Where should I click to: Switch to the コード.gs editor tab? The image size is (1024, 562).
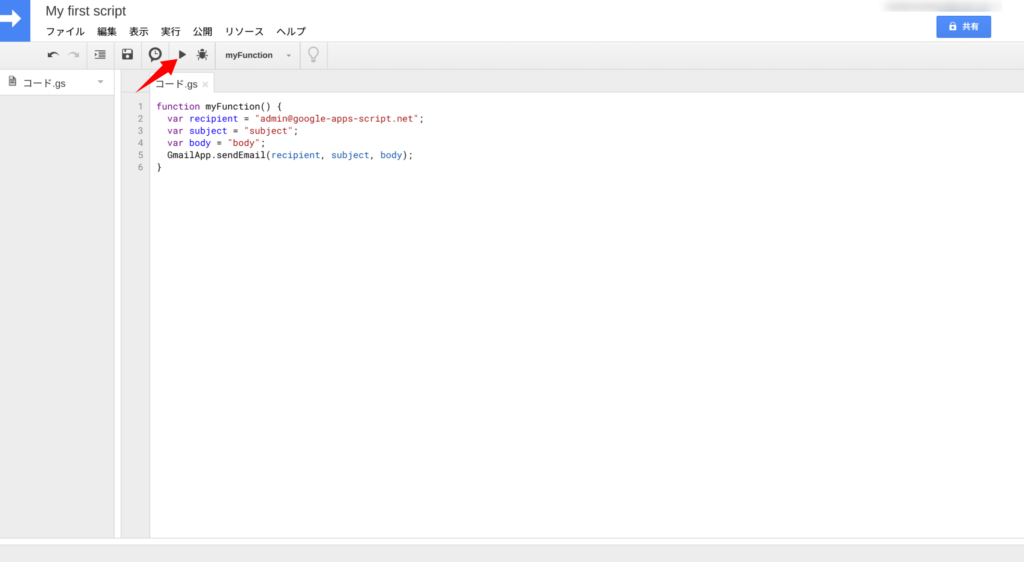coord(176,85)
